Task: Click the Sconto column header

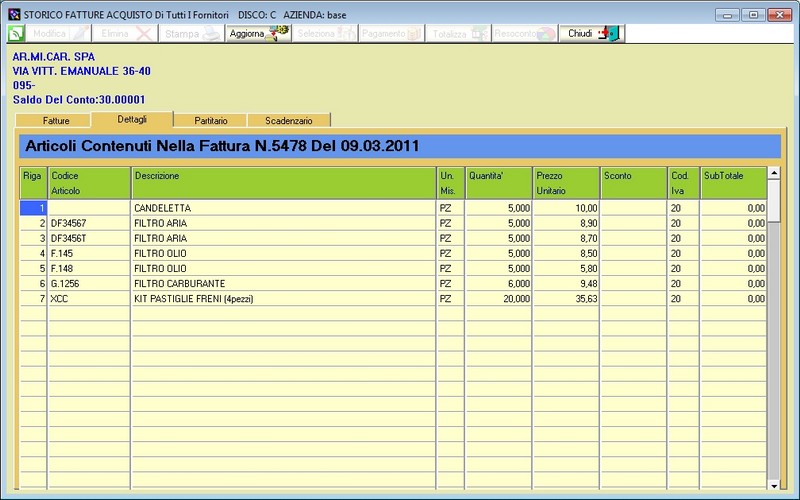Action: (634, 183)
